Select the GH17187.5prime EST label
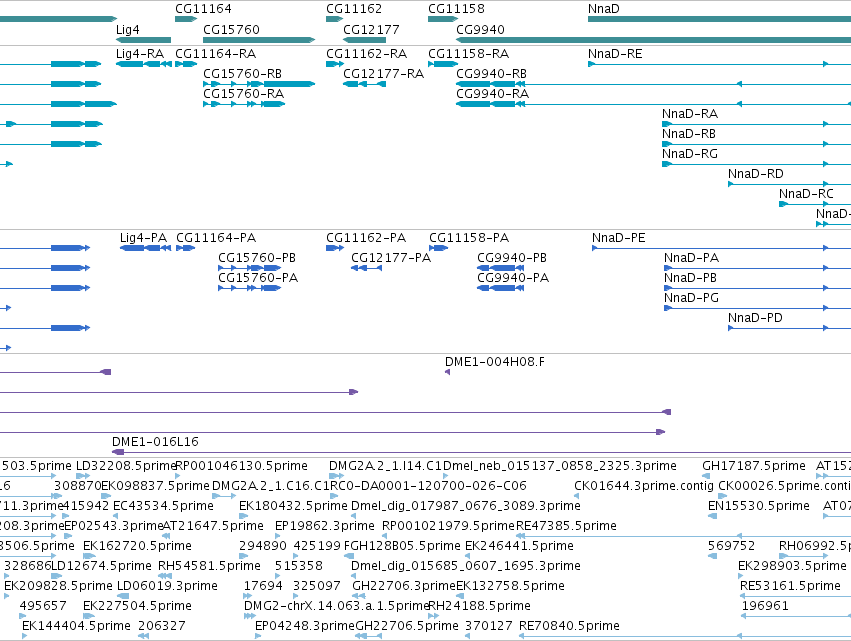Screen dimensions: 851x641 tap(754, 466)
